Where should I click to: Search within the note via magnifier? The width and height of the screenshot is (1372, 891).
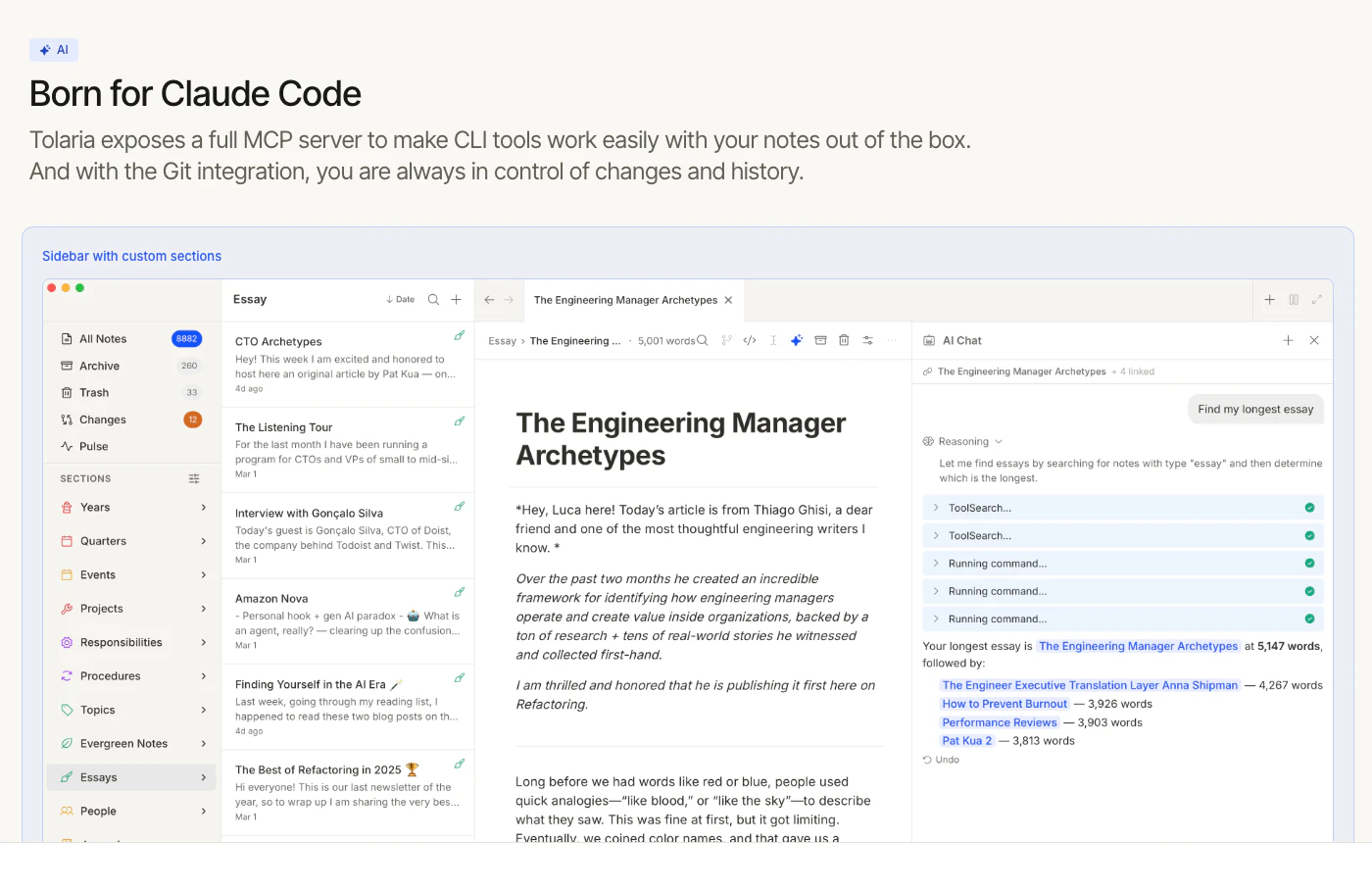(703, 341)
